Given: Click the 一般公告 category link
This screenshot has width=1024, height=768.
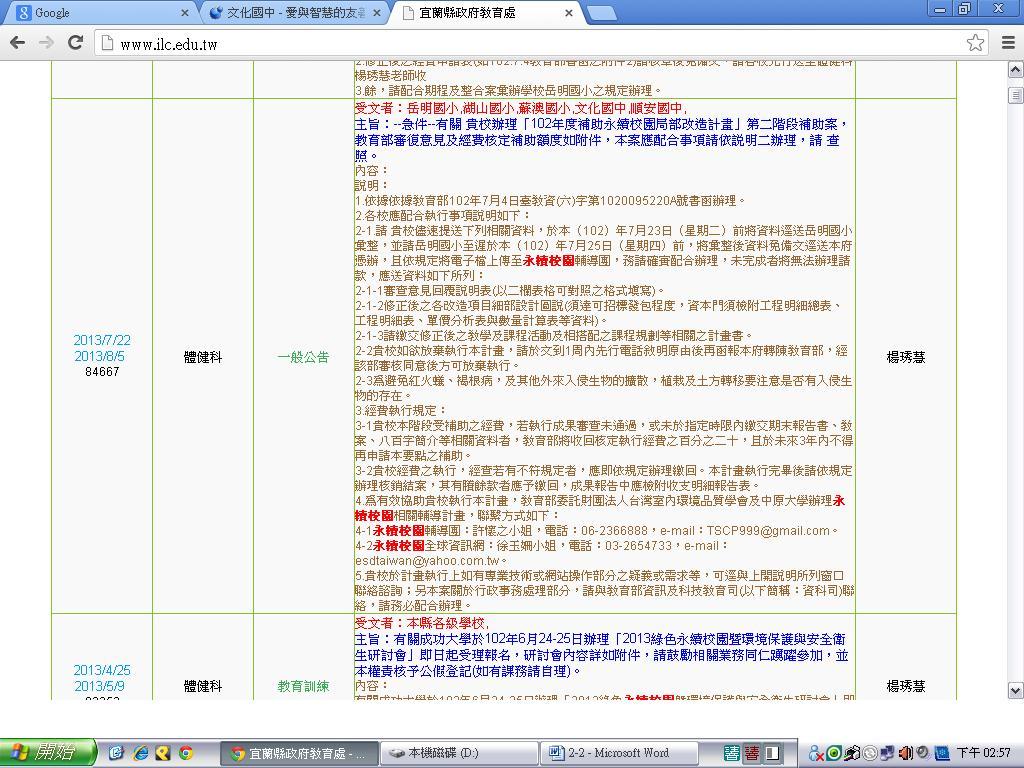Looking at the screenshot, I should (x=303, y=357).
